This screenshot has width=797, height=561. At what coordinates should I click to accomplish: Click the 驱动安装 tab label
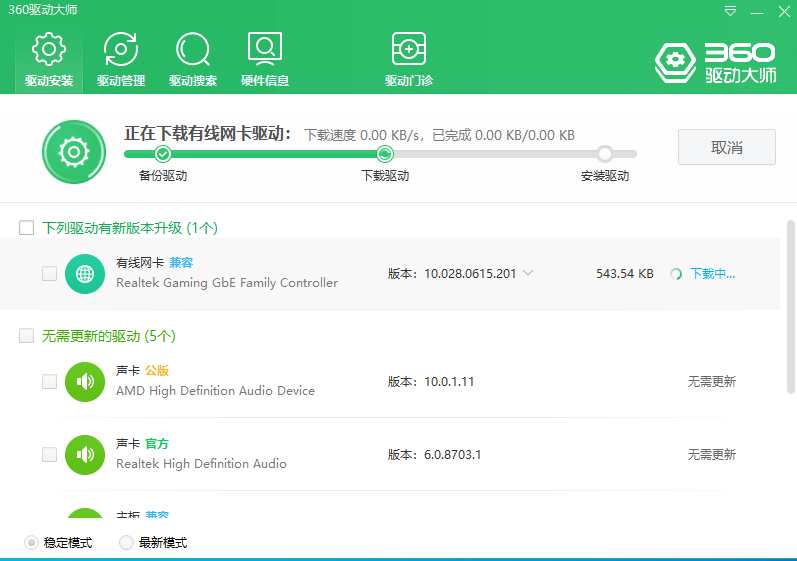click(49, 81)
